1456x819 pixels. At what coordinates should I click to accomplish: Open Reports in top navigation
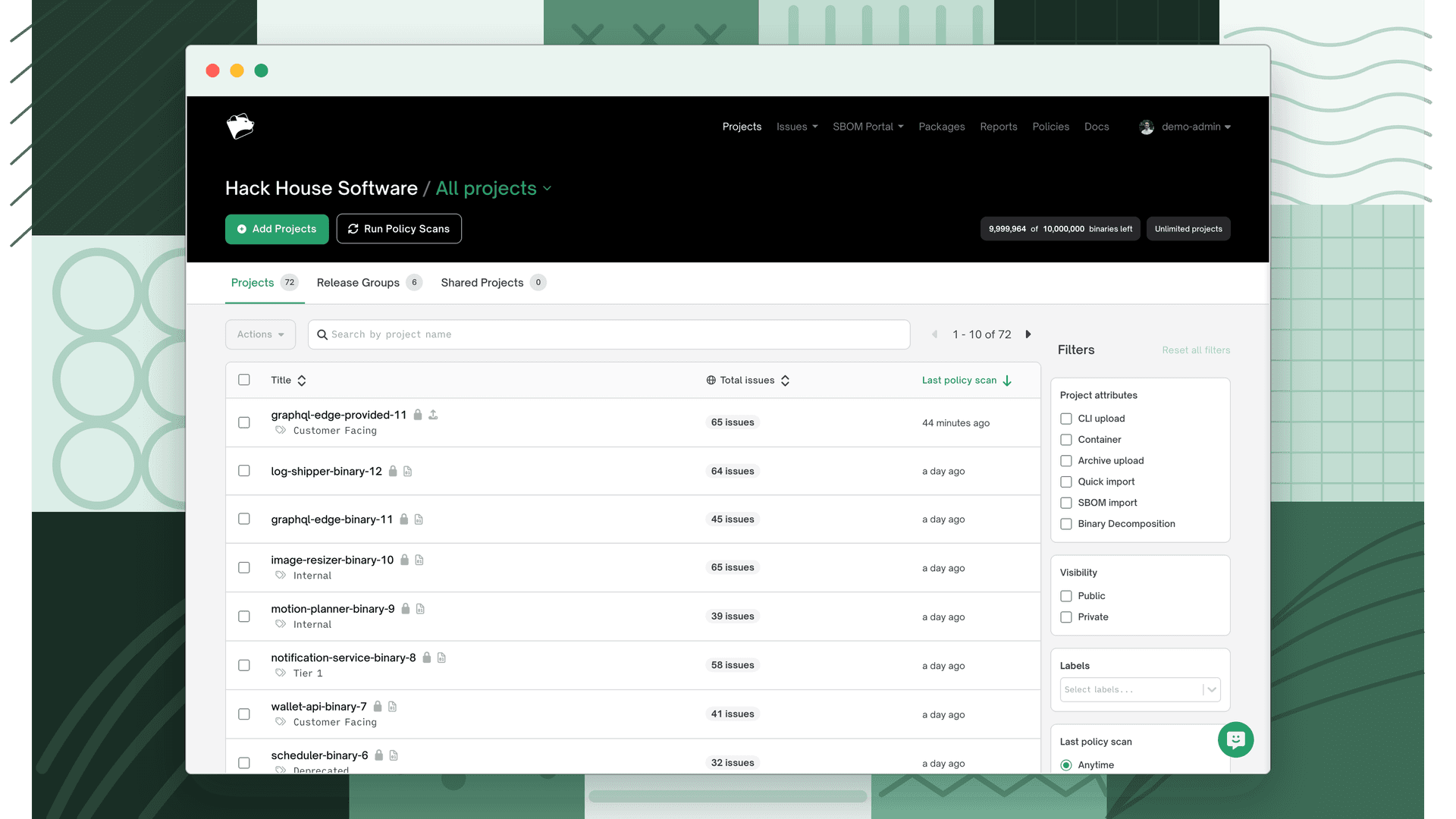(999, 127)
